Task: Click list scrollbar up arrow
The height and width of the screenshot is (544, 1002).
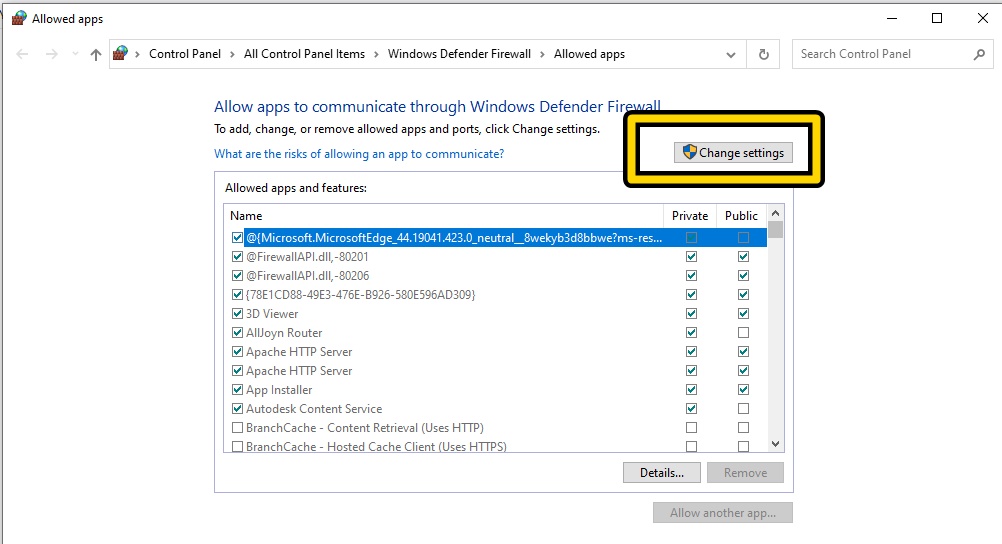Action: (775, 214)
